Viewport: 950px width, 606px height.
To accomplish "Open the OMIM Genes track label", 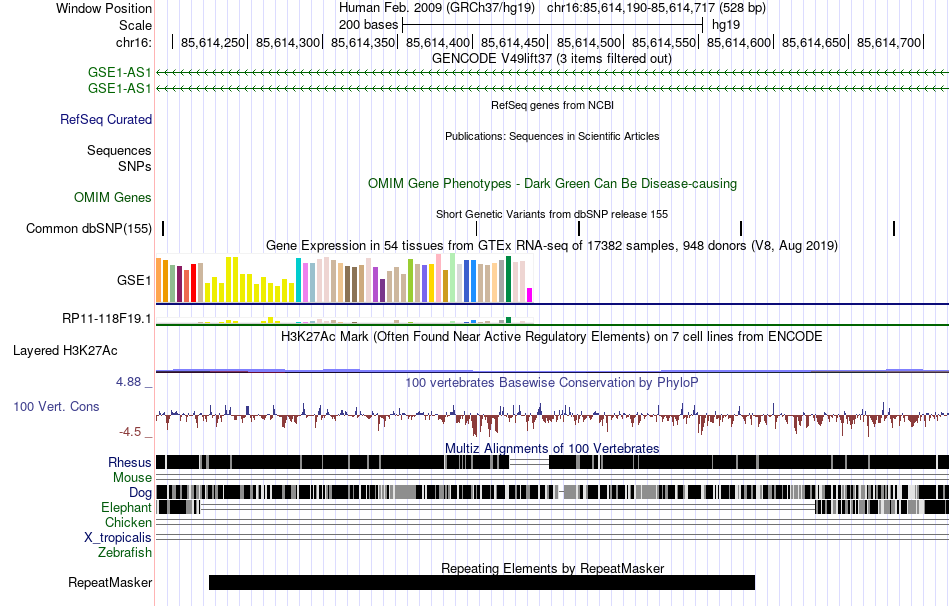I will point(113,198).
